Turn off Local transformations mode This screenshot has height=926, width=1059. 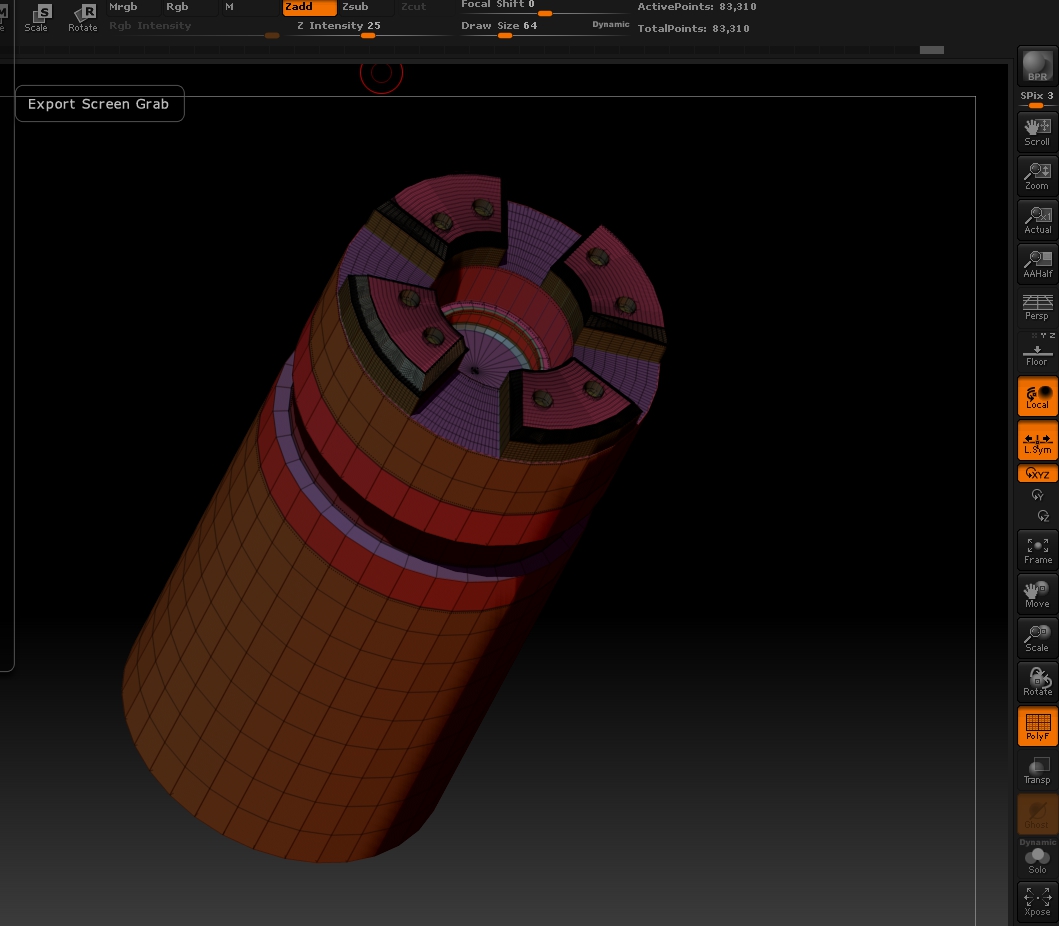click(x=1037, y=395)
